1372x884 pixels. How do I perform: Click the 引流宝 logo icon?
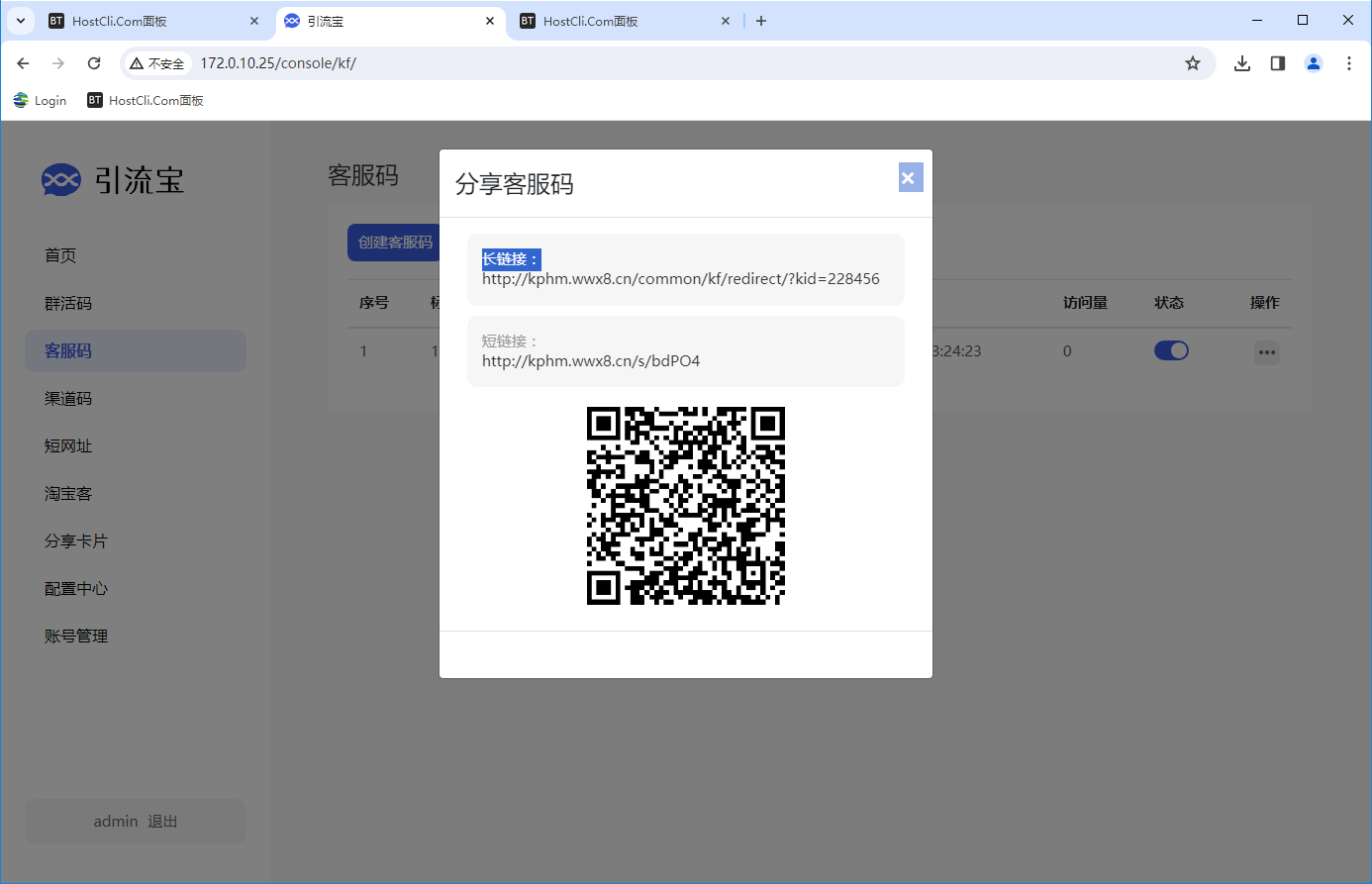(61, 179)
